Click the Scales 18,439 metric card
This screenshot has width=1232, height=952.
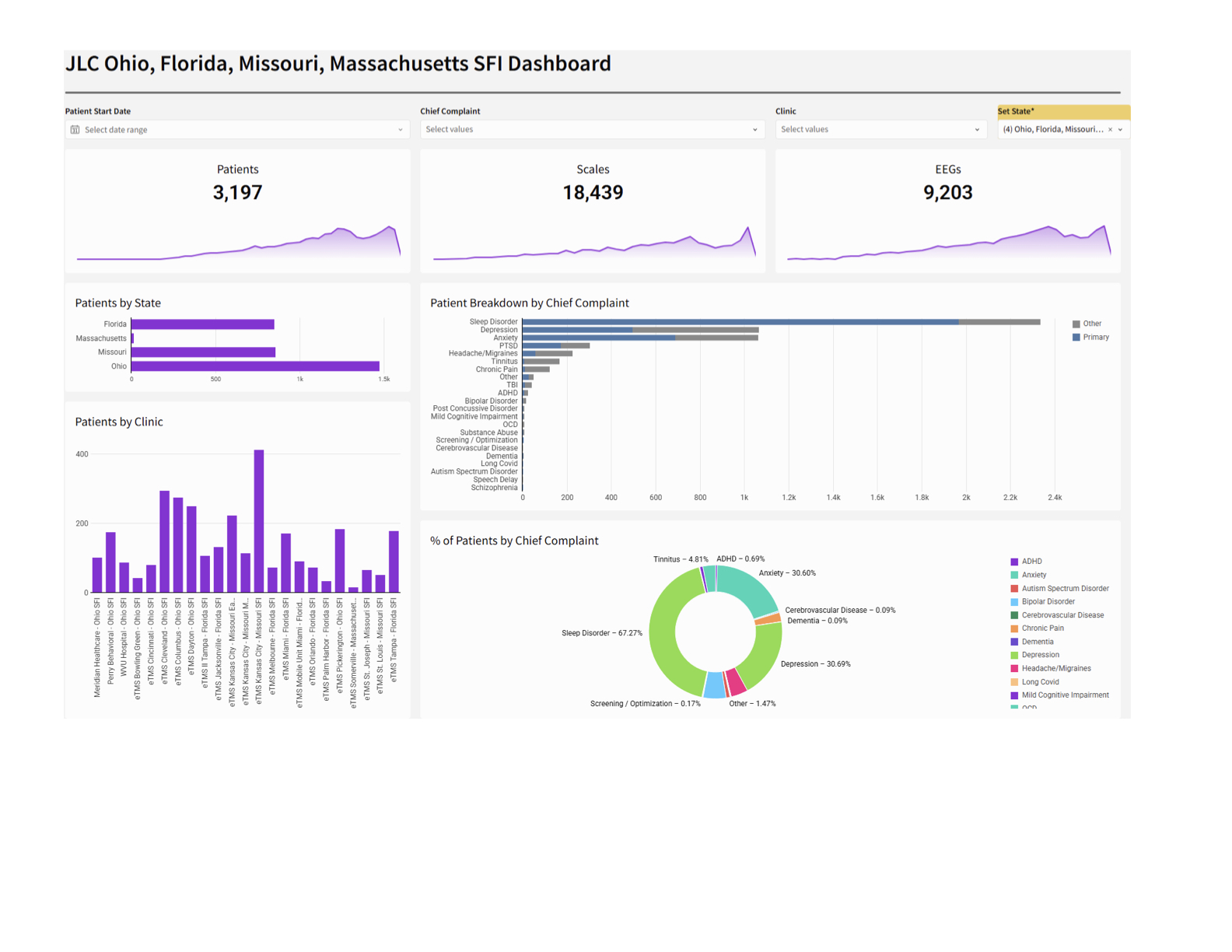point(593,192)
